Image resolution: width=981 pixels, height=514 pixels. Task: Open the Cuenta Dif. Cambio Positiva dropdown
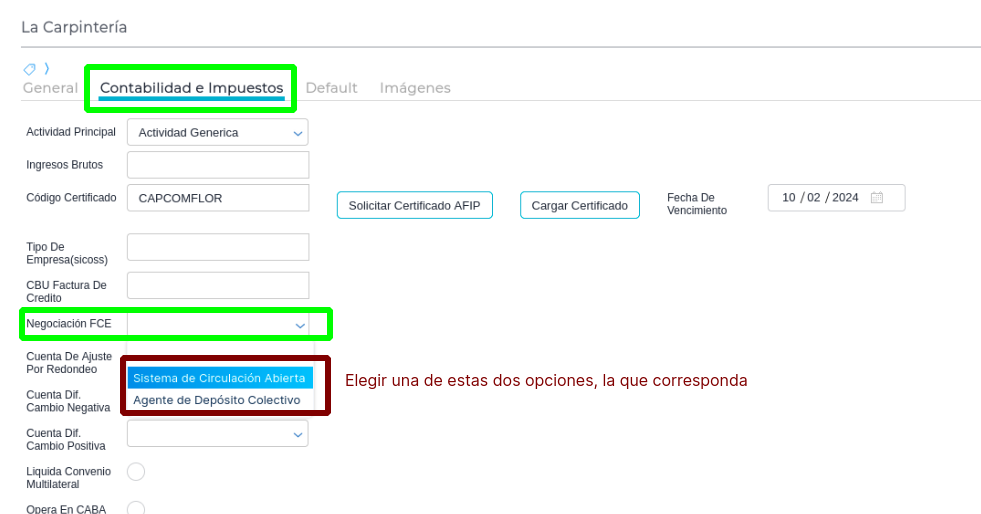point(218,434)
